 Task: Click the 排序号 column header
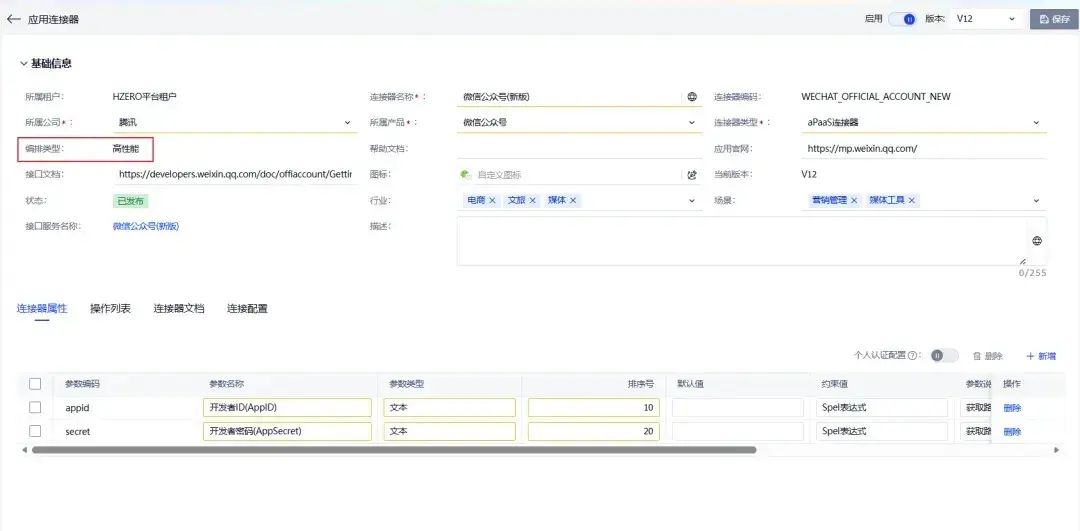[641, 384]
